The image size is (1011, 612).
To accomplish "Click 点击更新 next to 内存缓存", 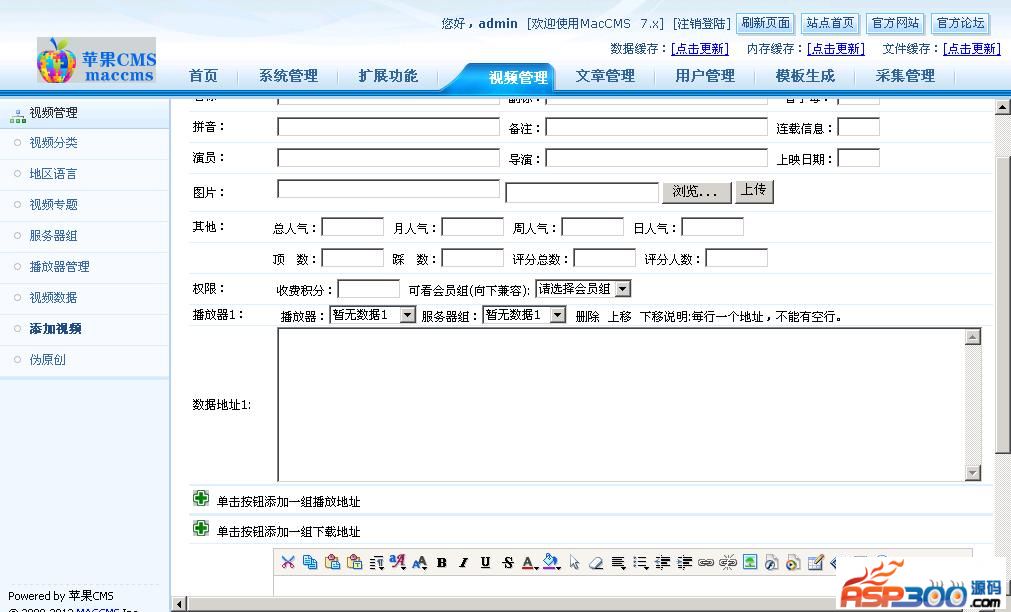I will tap(836, 49).
